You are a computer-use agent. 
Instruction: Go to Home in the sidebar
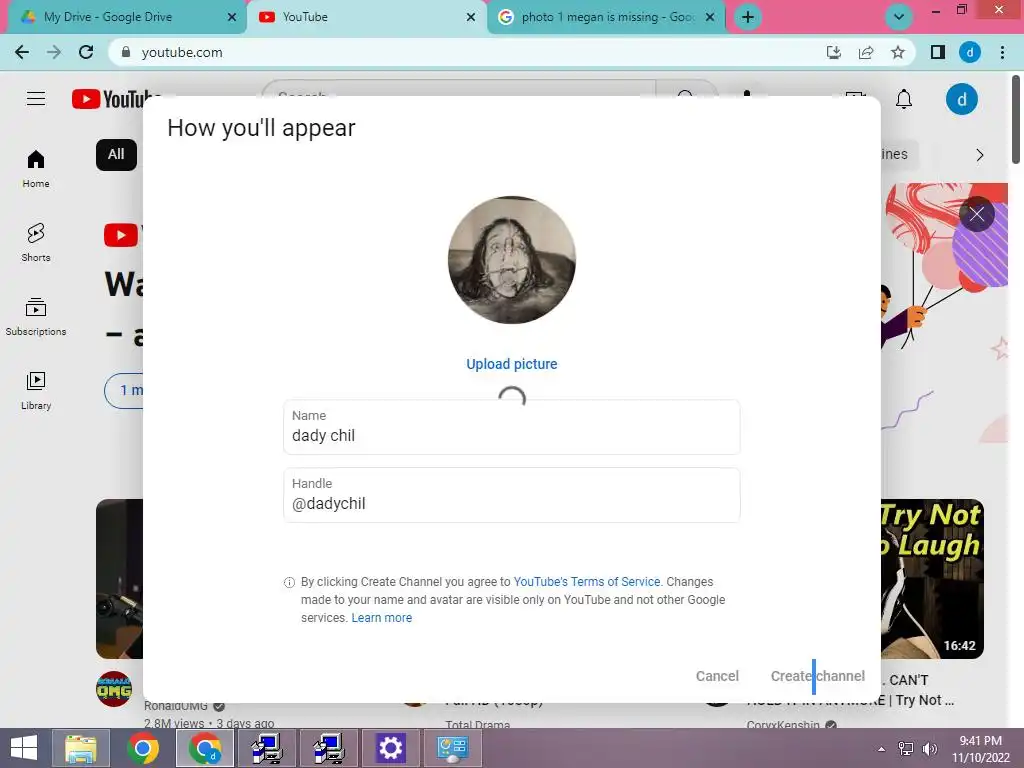pos(36,168)
